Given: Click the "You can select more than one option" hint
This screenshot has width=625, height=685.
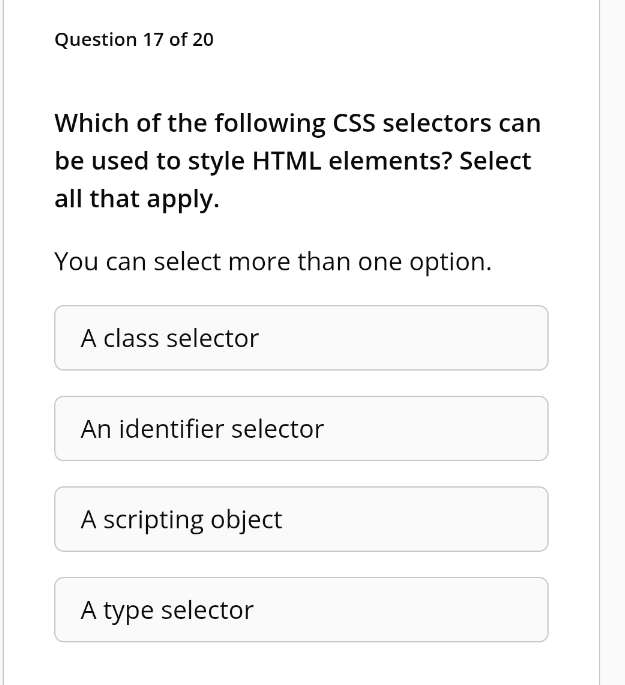Looking at the screenshot, I should [272, 262].
